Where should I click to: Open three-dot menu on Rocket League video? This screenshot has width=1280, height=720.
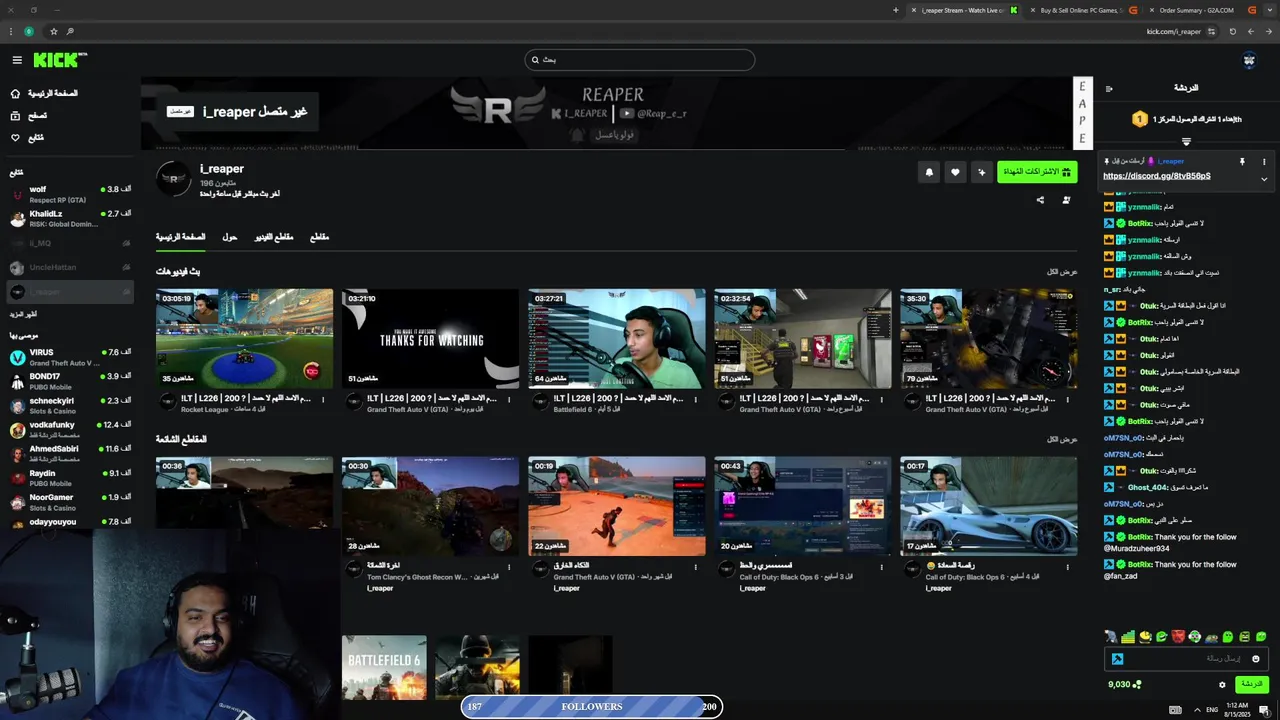click(323, 399)
